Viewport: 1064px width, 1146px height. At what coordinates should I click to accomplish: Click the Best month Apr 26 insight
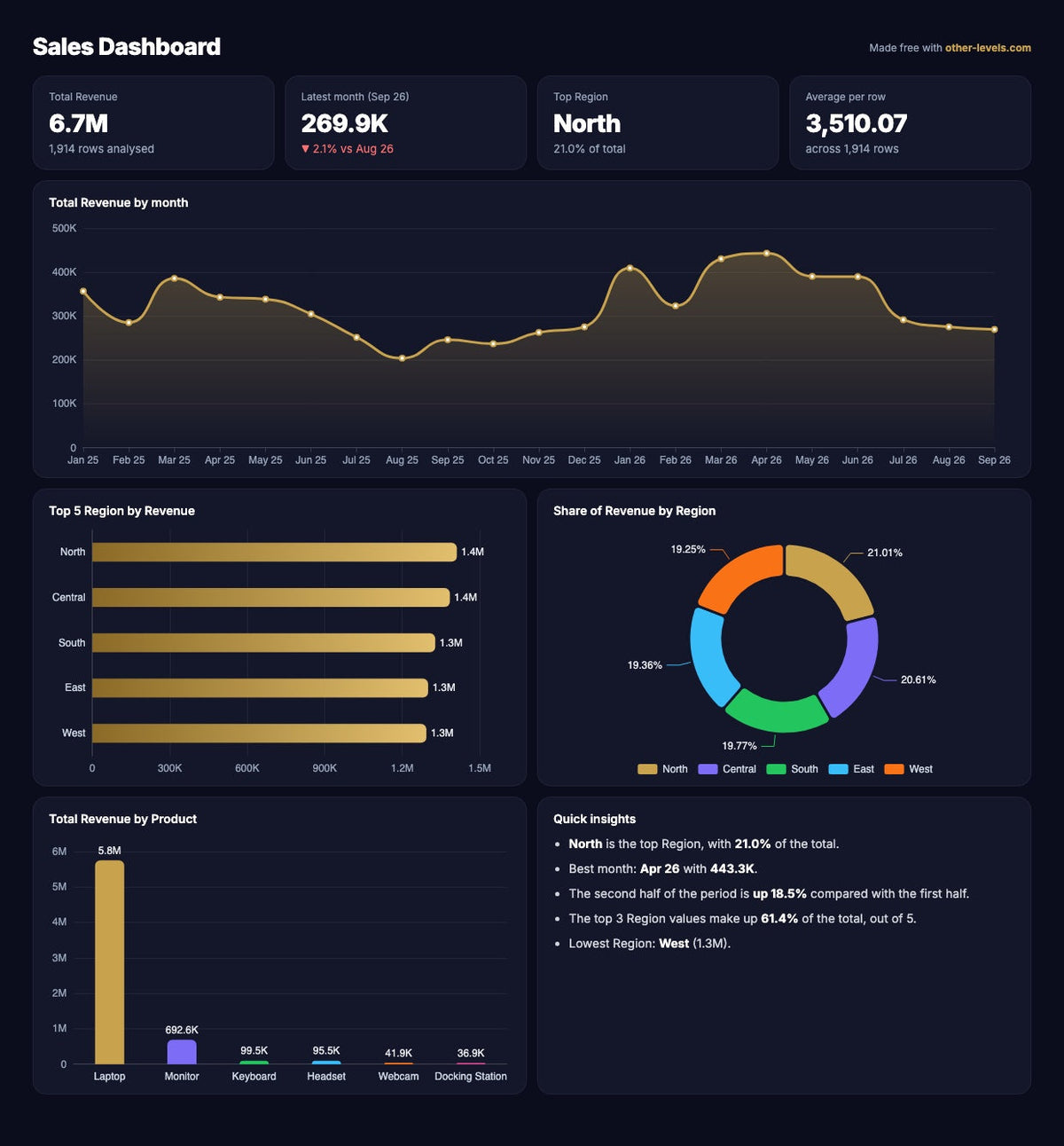click(662, 869)
